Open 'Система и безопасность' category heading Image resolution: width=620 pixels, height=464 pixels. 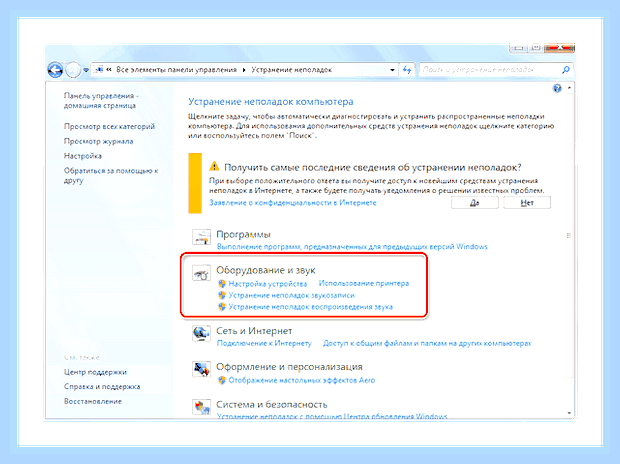tap(272, 405)
